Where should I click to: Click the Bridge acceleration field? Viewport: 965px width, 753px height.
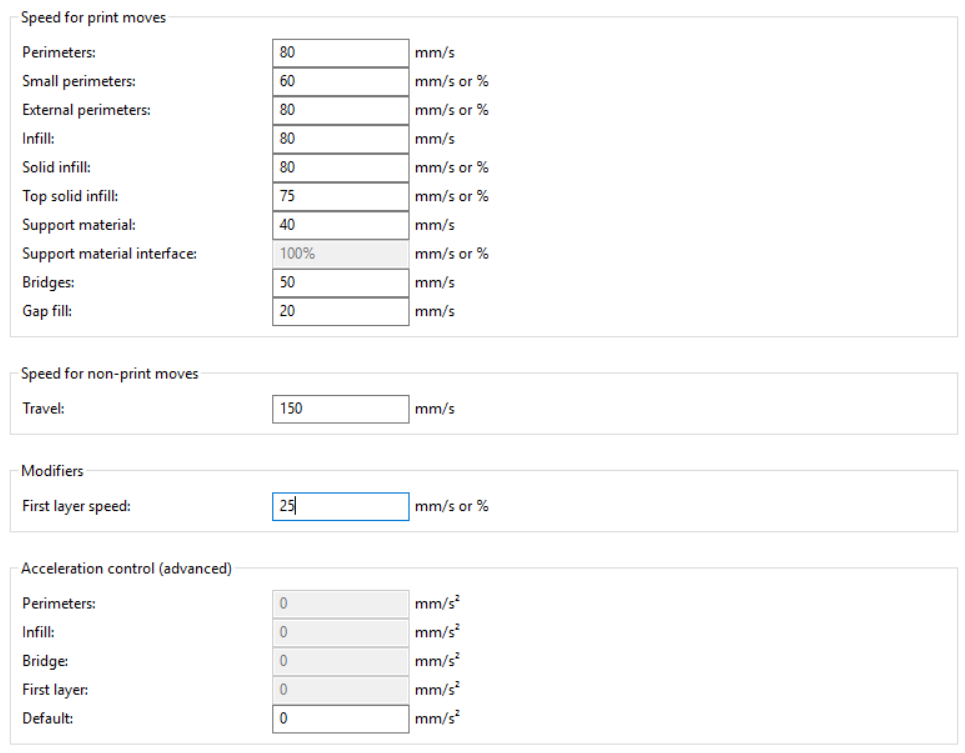pos(340,661)
